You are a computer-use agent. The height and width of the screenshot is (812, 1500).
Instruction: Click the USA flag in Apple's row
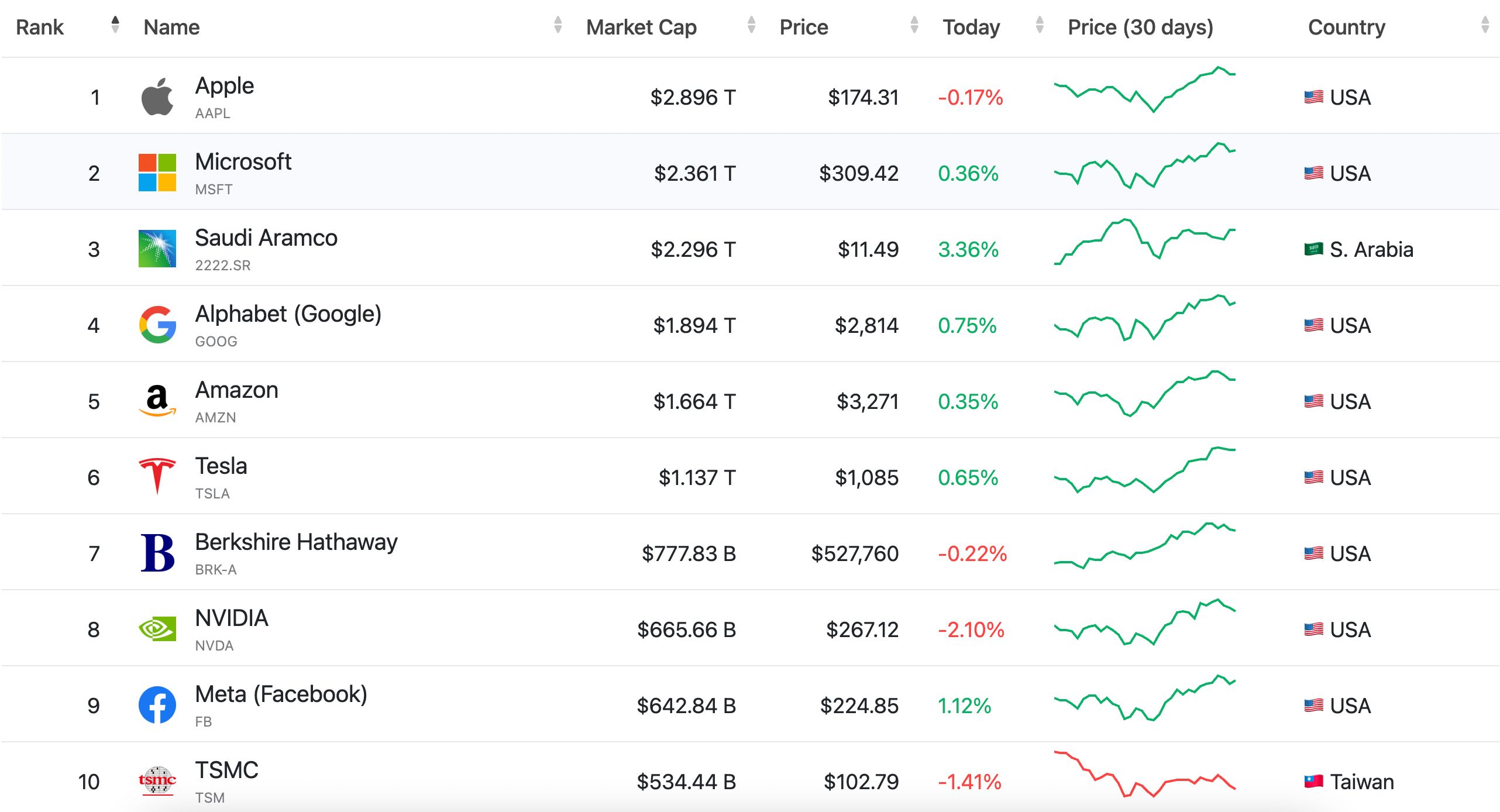(1313, 97)
